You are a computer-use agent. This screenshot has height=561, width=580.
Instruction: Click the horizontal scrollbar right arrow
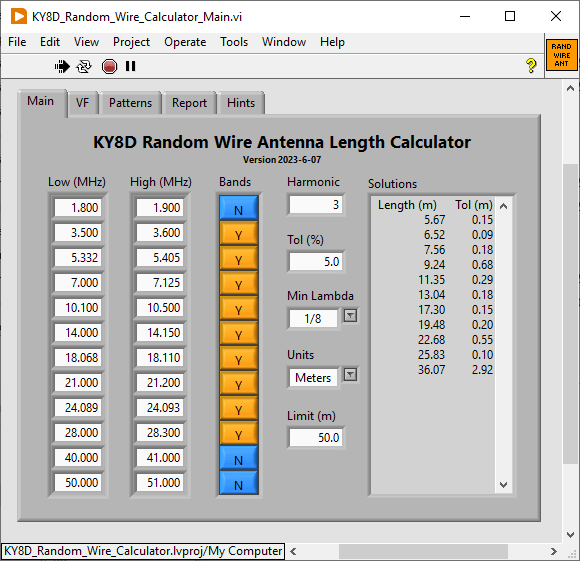pyautogui.click(x=553, y=551)
